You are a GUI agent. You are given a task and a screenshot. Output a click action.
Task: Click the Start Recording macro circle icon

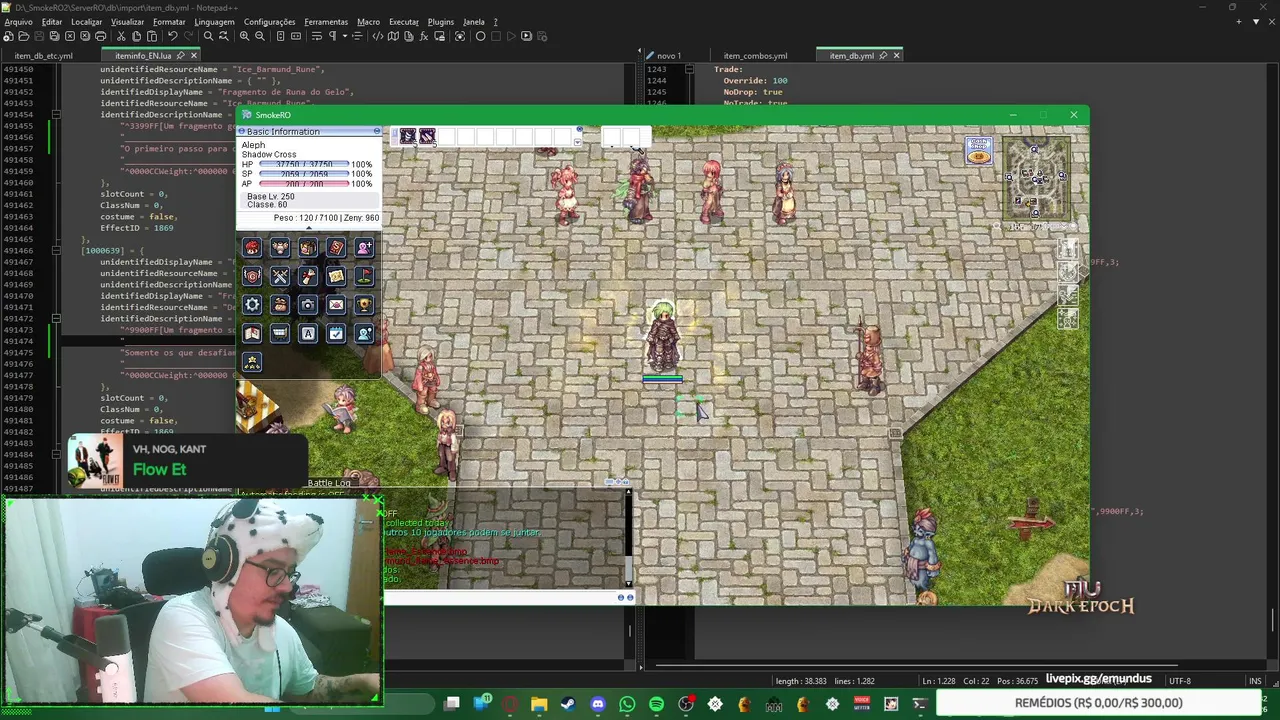pyautogui.click(x=480, y=36)
